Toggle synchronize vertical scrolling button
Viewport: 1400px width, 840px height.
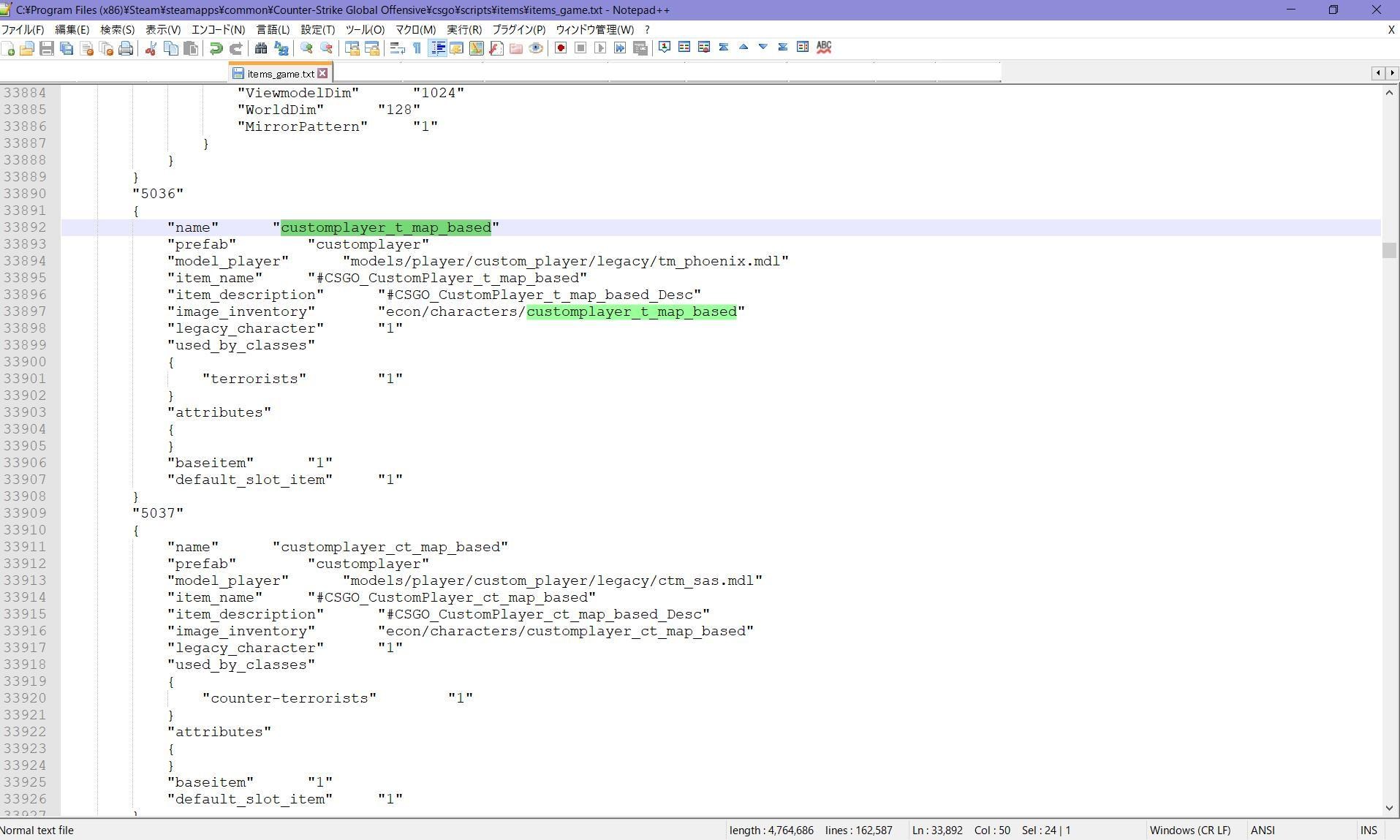click(352, 48)
